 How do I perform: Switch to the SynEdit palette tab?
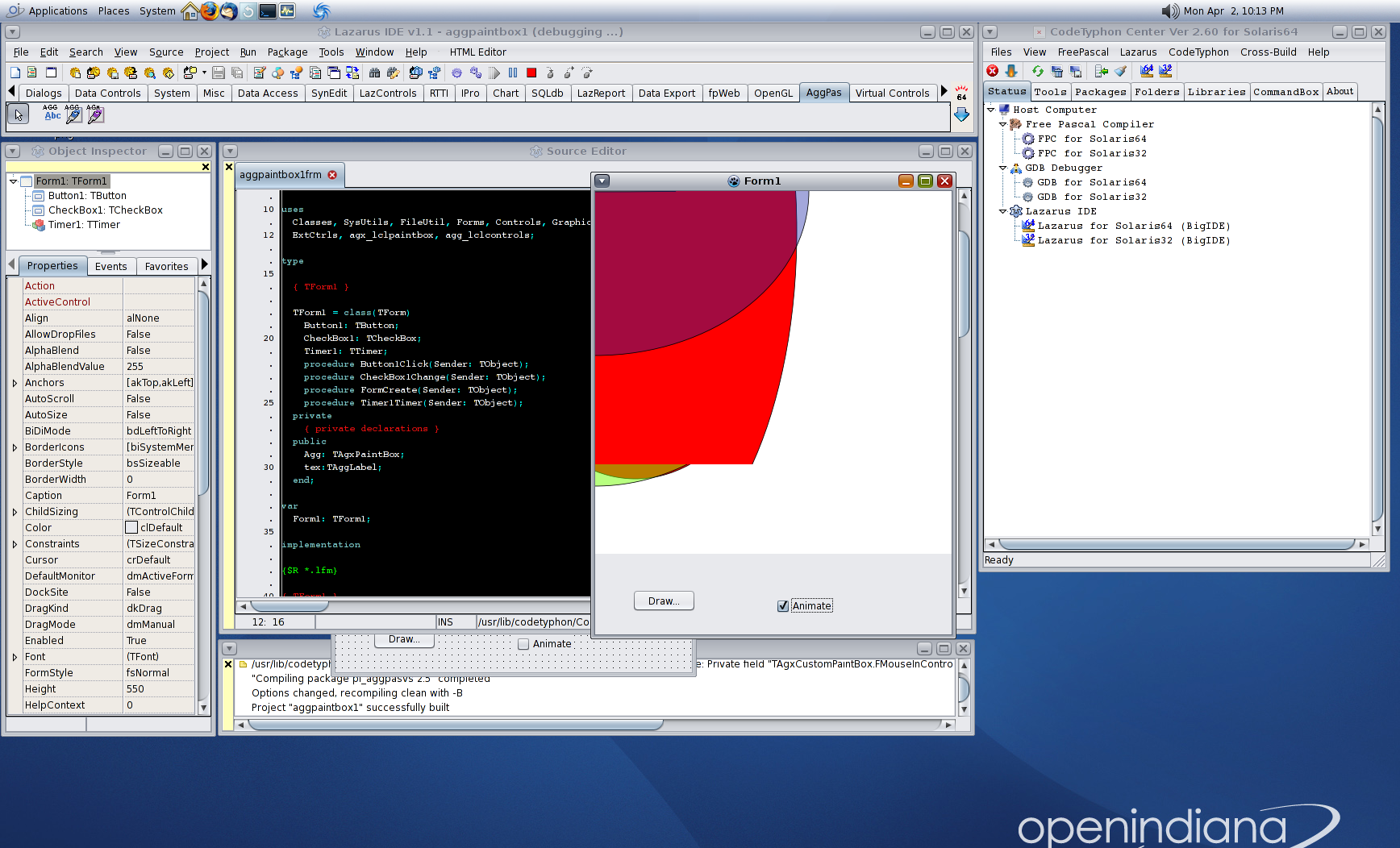(329, 94)
